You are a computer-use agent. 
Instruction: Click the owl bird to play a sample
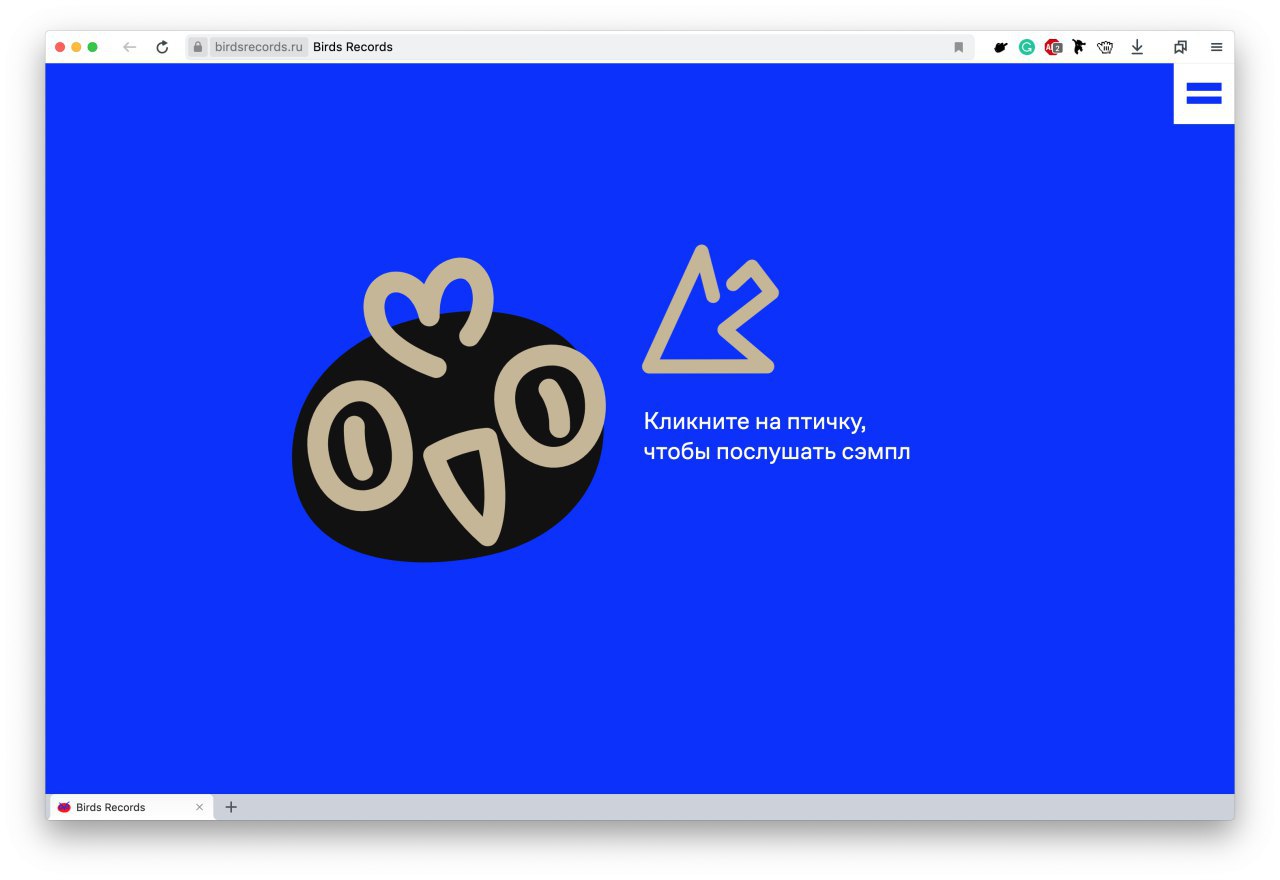coord(449,410)
